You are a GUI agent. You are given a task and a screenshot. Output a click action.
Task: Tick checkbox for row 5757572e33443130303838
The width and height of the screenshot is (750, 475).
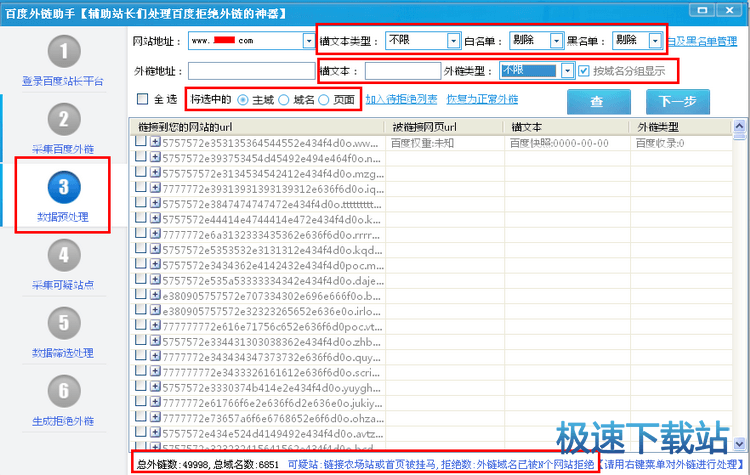[141, 340]
